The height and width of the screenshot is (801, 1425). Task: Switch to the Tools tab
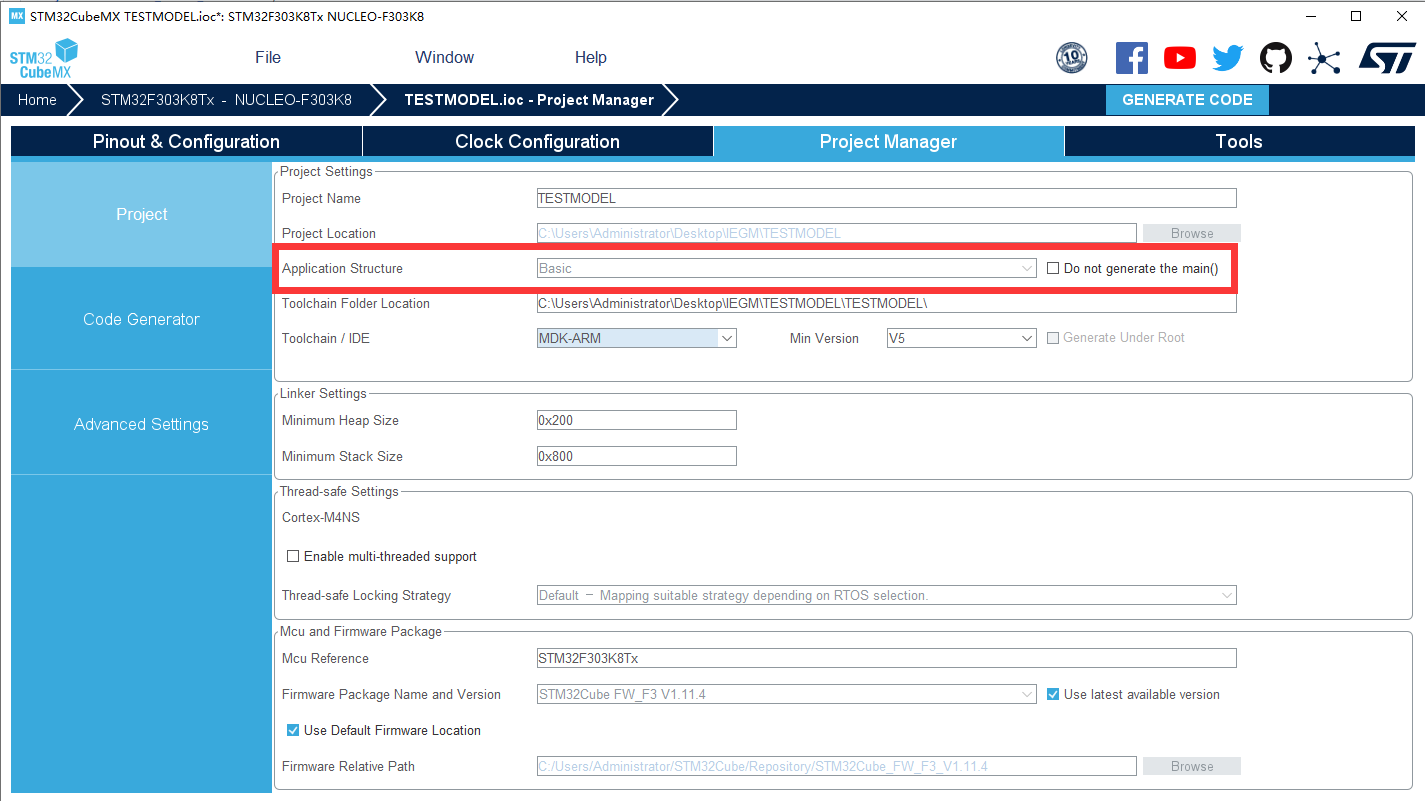point(1239,141)
